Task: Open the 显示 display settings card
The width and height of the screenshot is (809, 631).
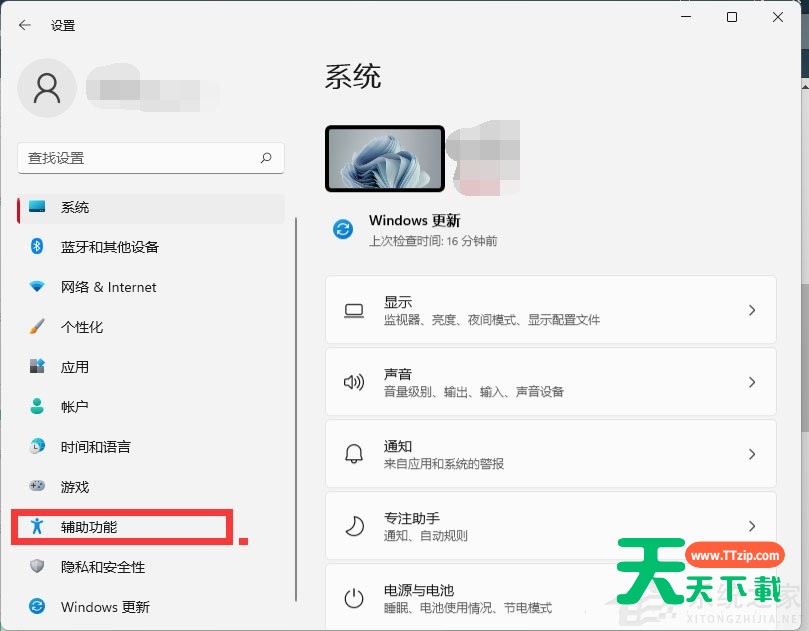Action: (551, 310)
